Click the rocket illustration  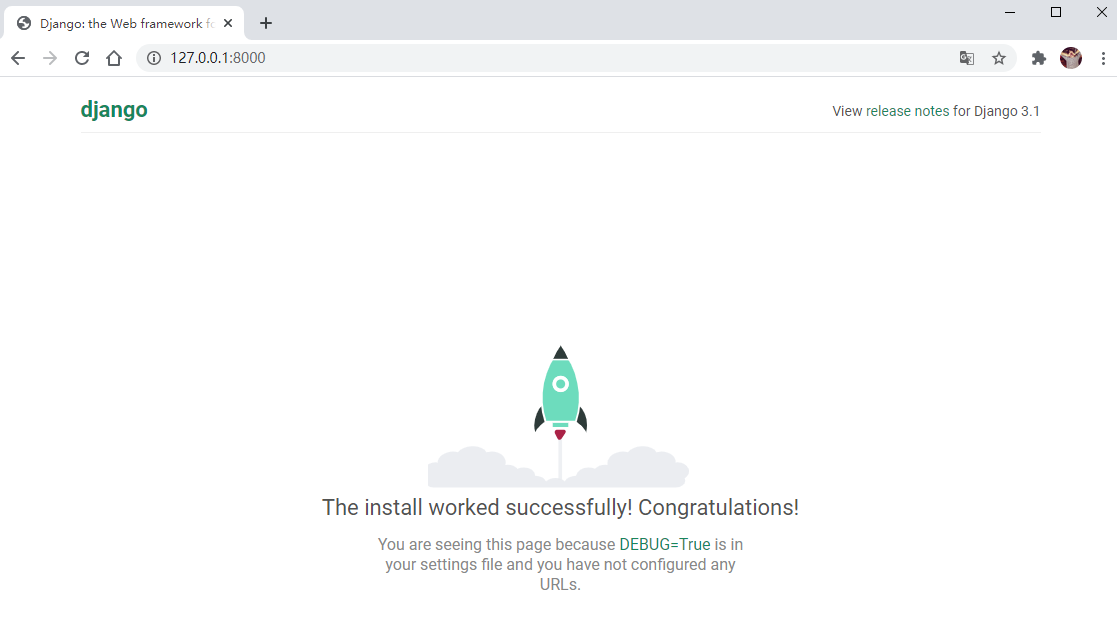(x=560, y=416)
